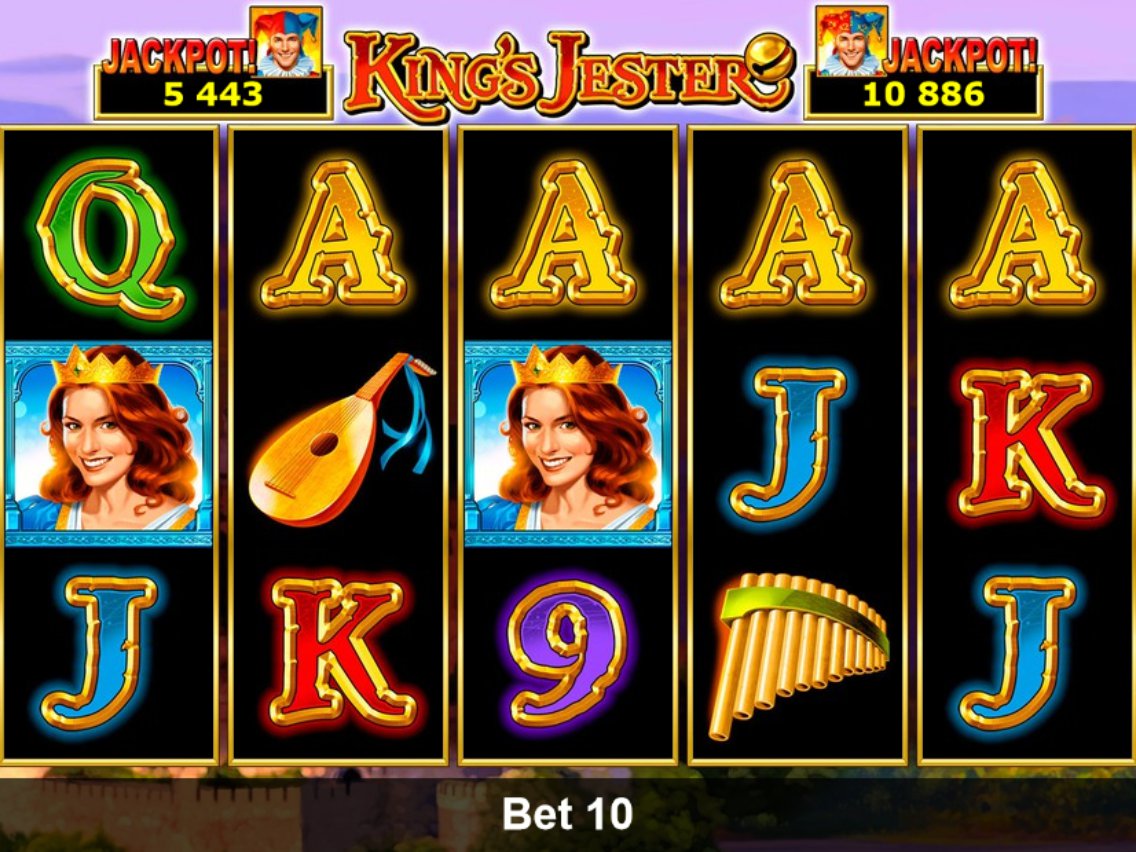The image size is (1136, 852).
Task: Click the jester face beside the left jackpot
Action: [286, 42]
